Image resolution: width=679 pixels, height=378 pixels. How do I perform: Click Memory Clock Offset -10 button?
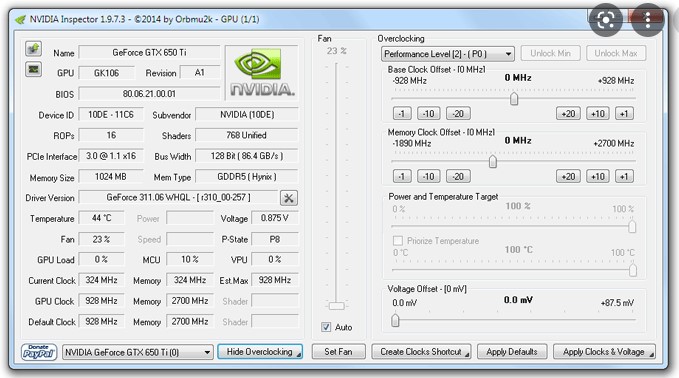tap(429, 176)
